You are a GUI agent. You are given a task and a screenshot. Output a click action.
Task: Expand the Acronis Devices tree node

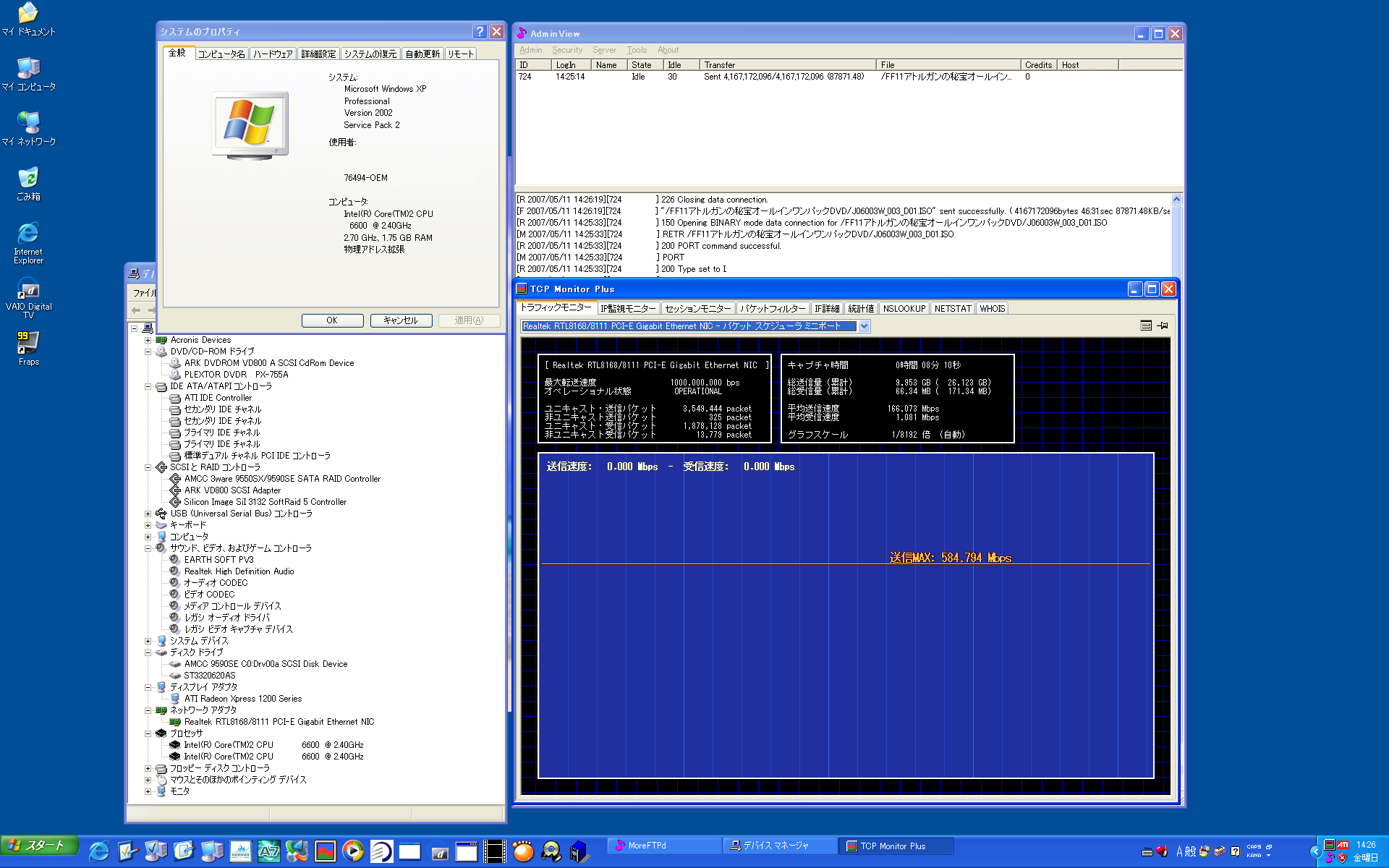[148, 340]
